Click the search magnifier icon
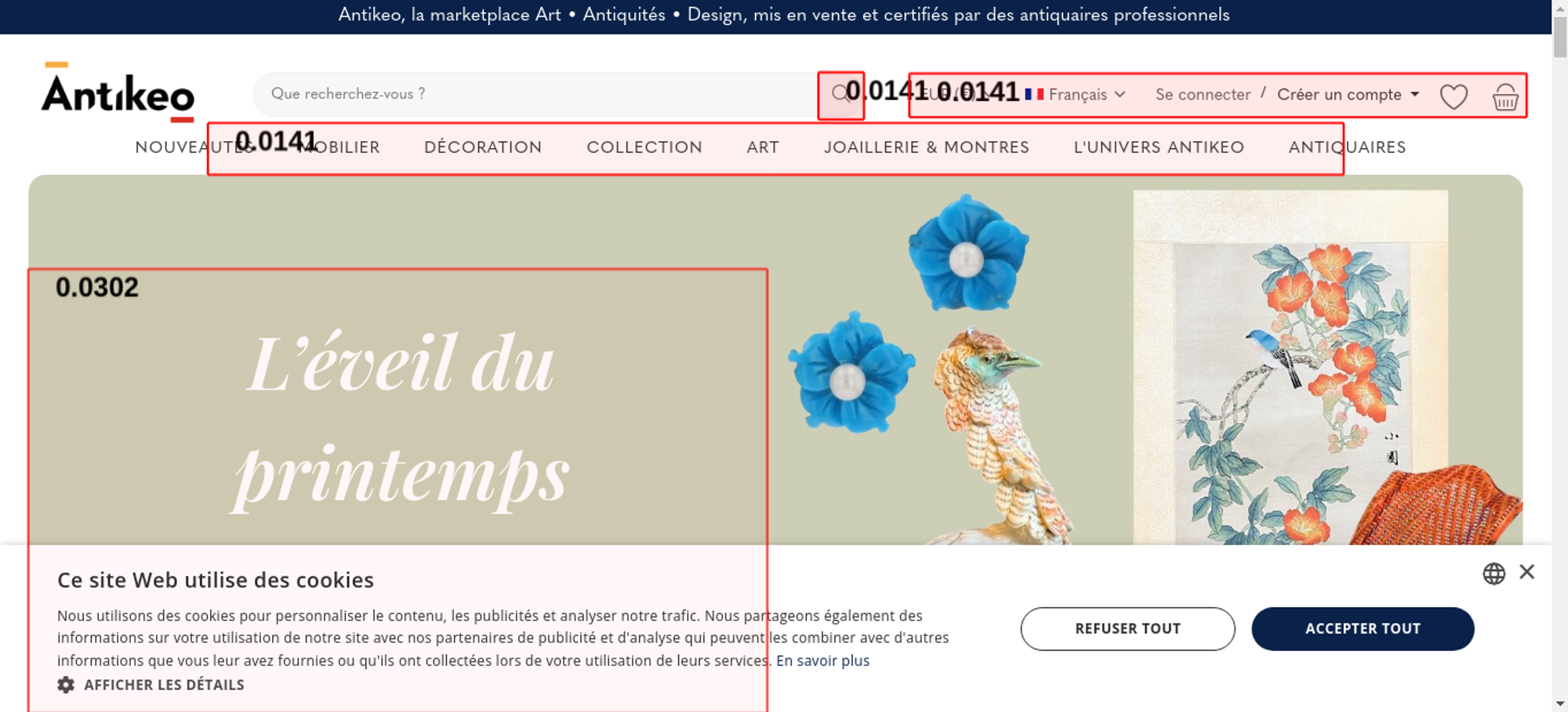 point(840,94)
